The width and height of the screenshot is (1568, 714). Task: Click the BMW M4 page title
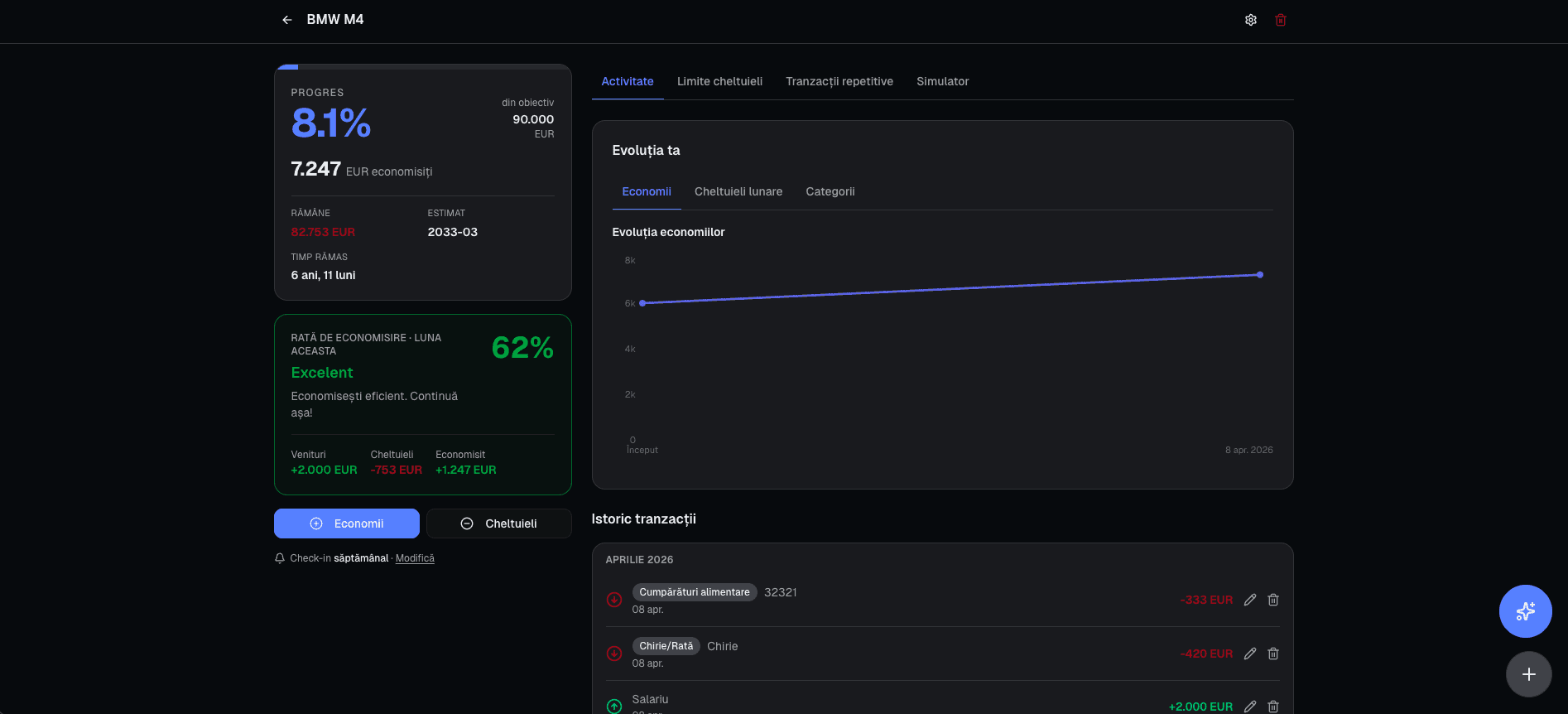[335, 19]
